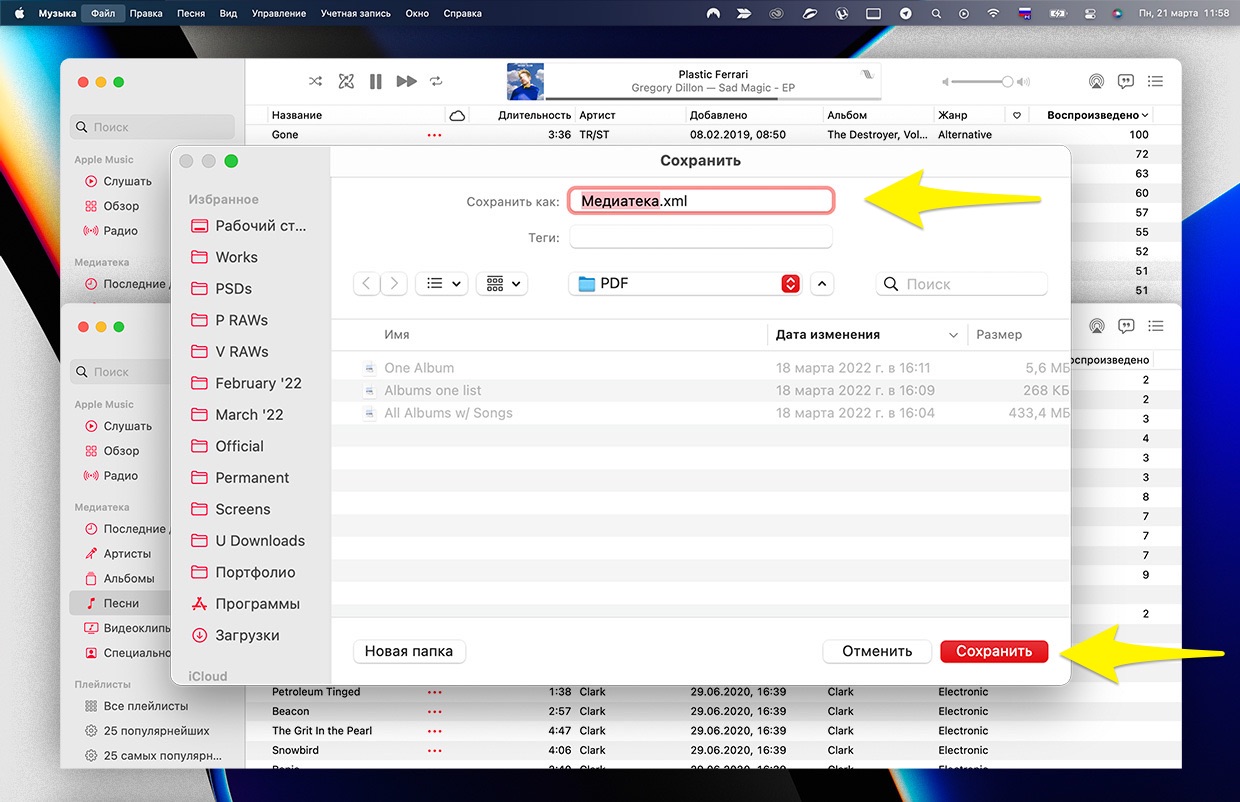Click the track progress bar under Plastic Ferrari
Image resolution: width=1240 pixels, height=802 pixels.
coord(713,99)
